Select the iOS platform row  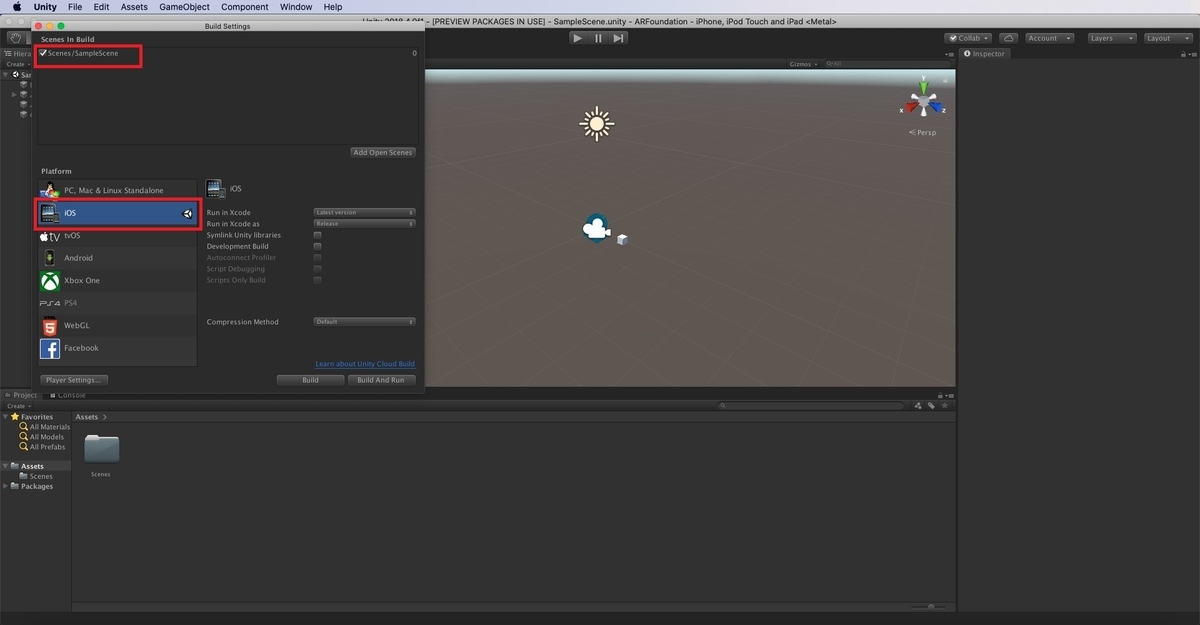[x=118, y=213]
